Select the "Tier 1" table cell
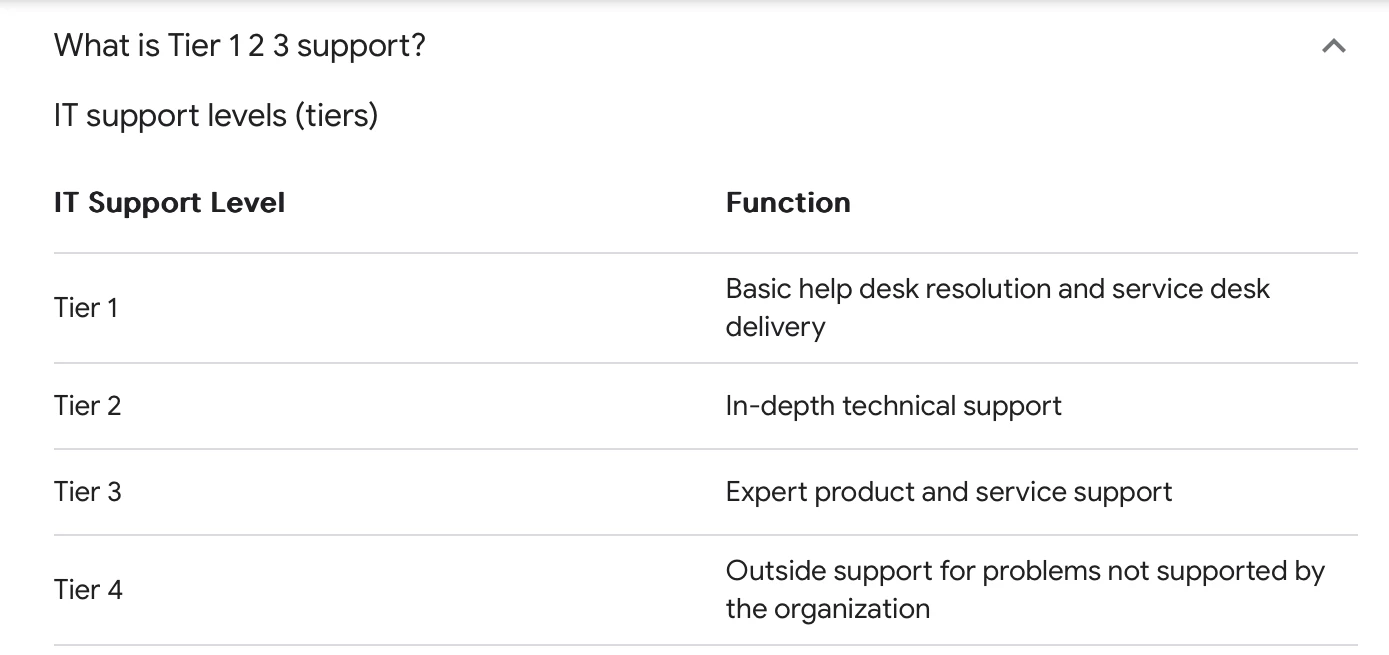Viewport: 1389px width, 655px height. [86, 308]
